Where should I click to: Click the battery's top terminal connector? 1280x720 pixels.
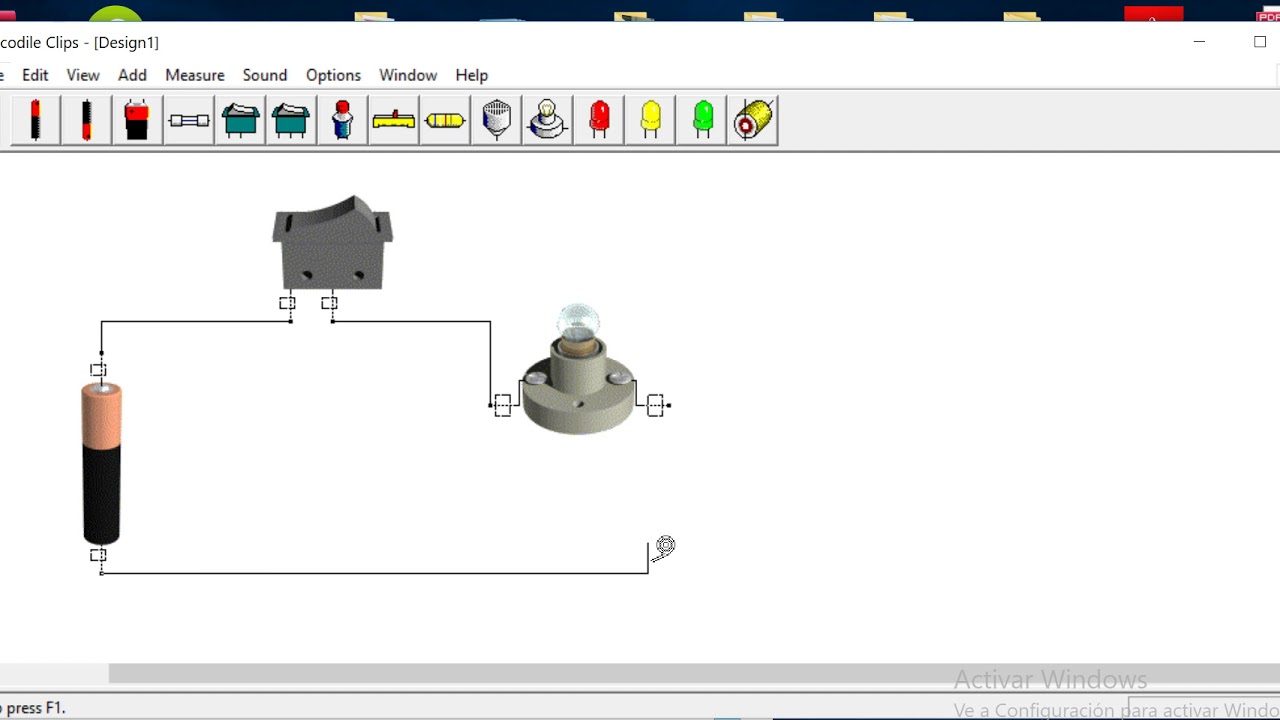point(98,370)
